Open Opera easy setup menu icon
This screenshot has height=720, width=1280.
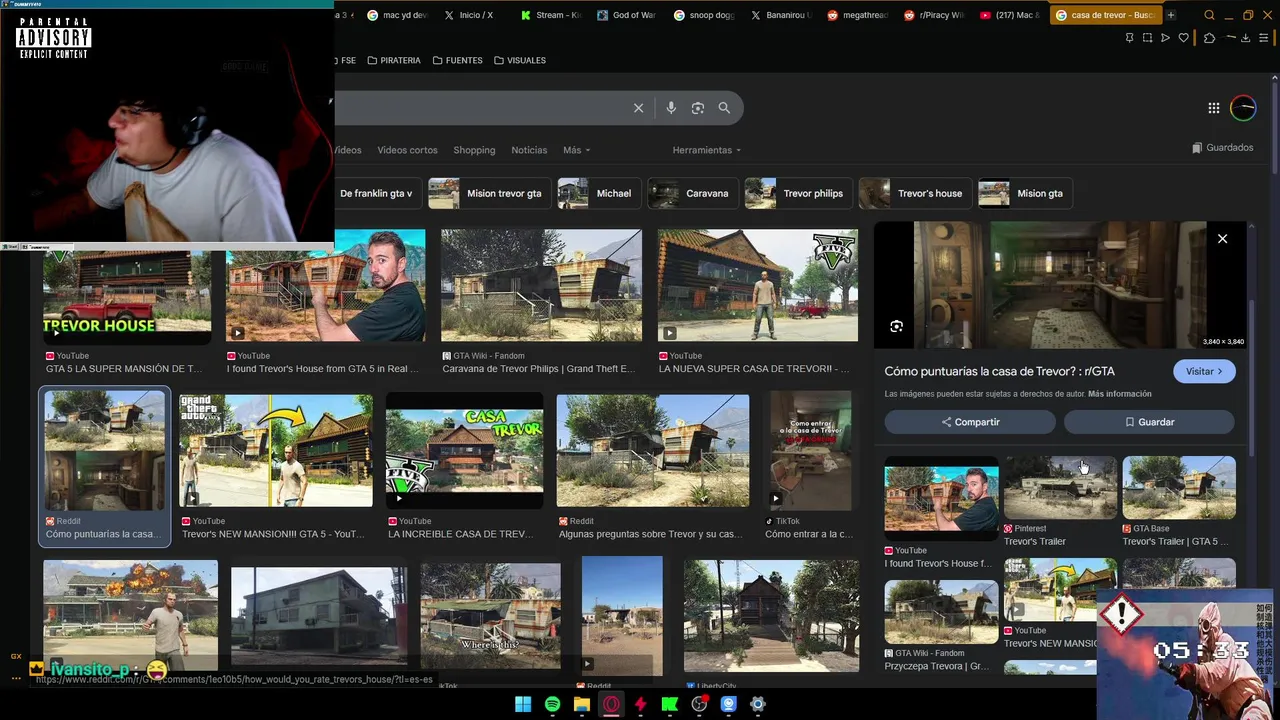(1263, 38)
